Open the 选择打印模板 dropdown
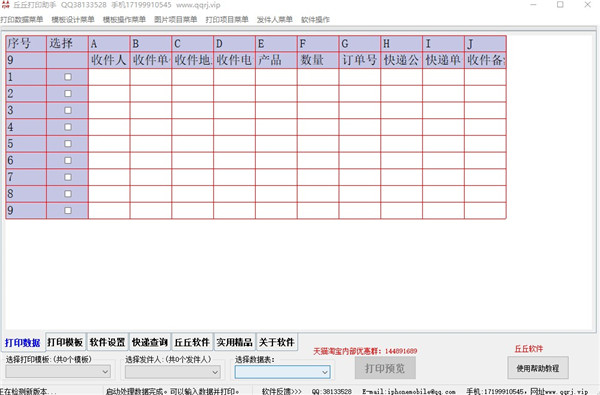This screenshot has width=600, height=395. (x=58, y=371)
